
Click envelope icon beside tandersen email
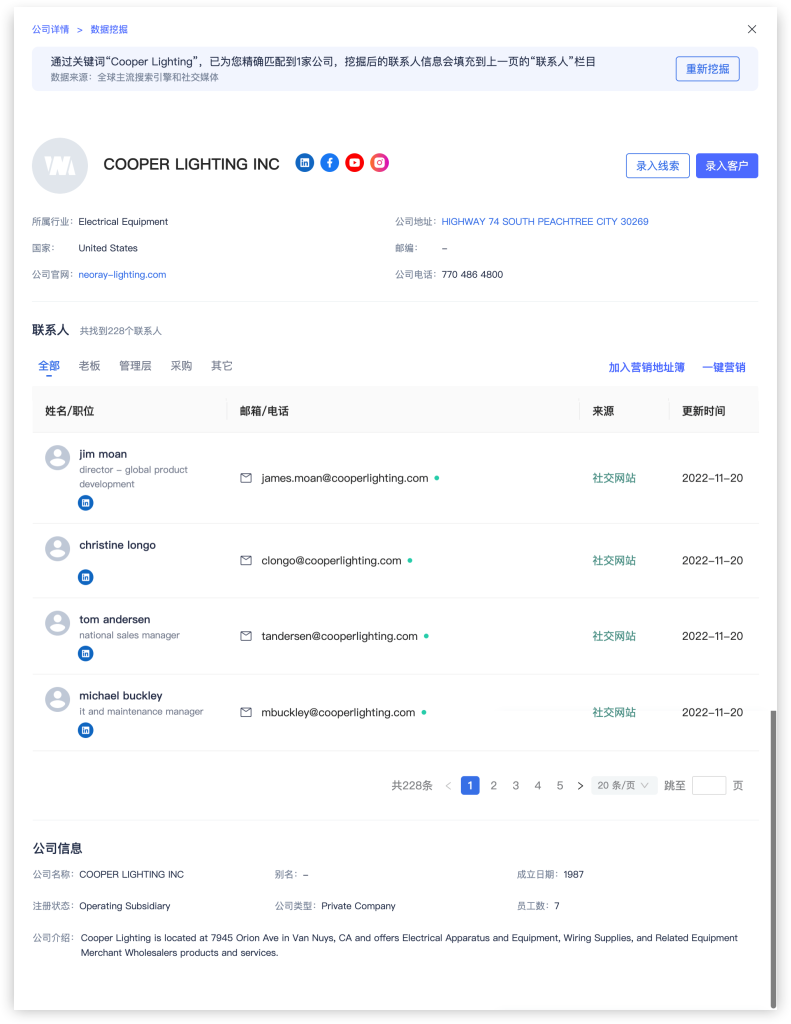pyautogui.click(x=246, y=636)
